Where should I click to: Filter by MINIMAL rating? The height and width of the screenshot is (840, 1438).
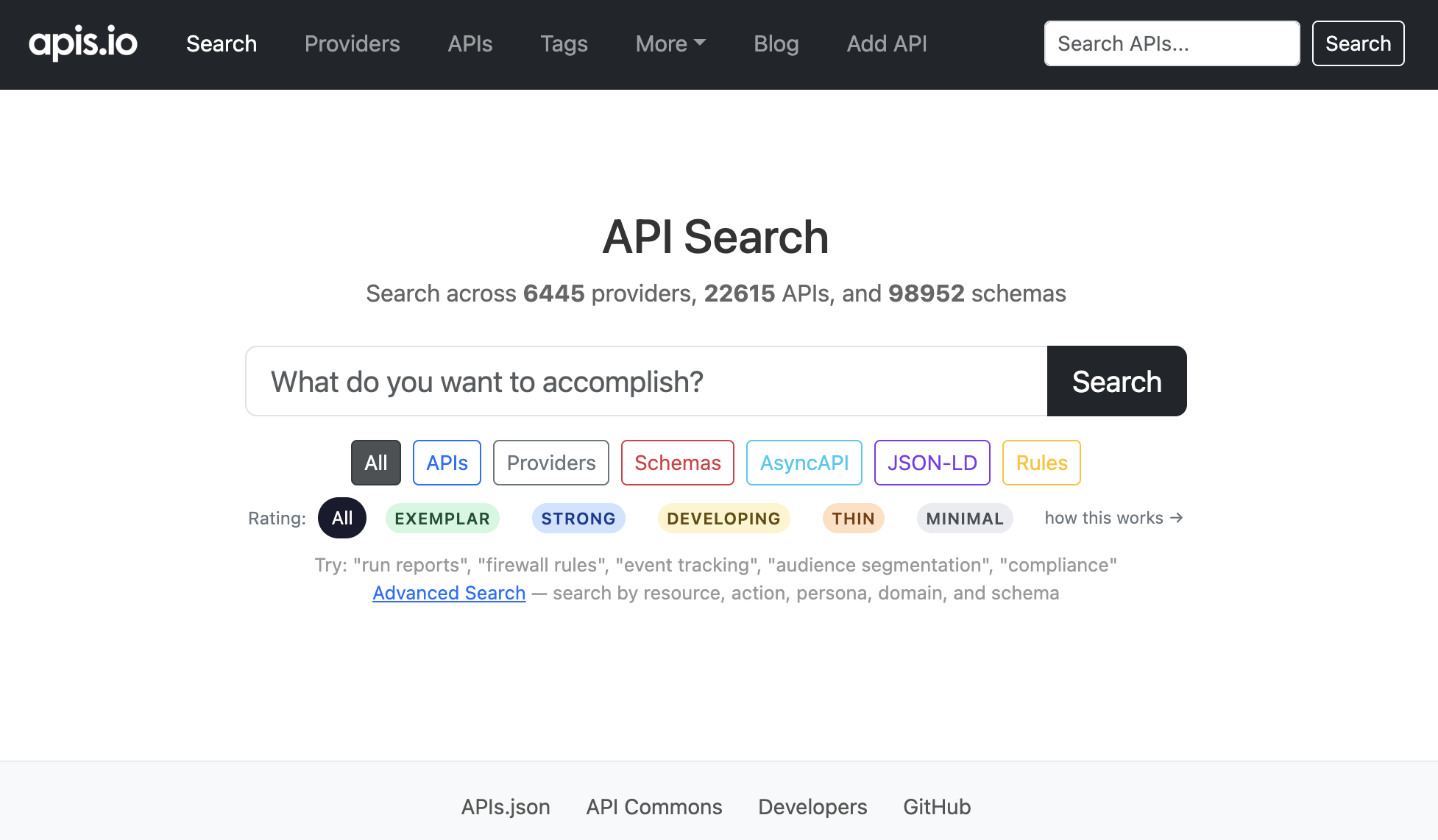[x=965, y=519]
